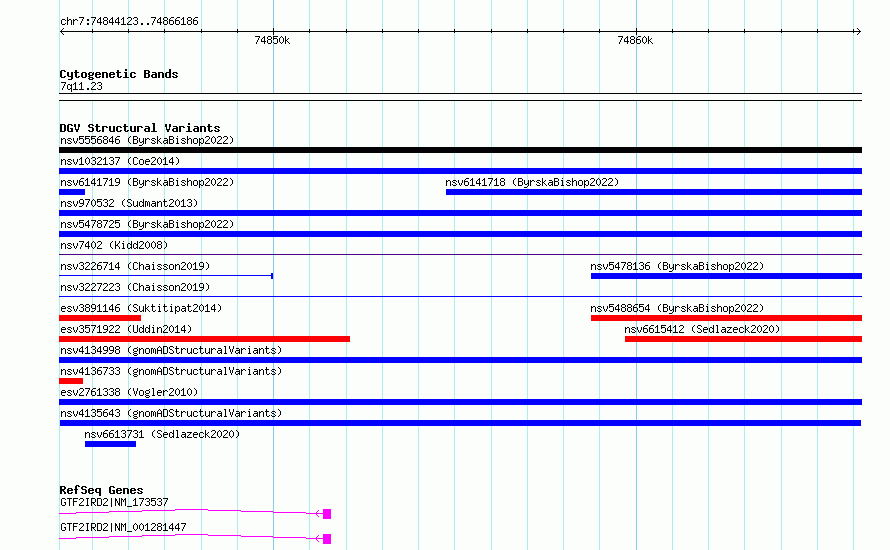
Task: Click the blue esv2761338 variant bar
Action: (x=460, y=402)
